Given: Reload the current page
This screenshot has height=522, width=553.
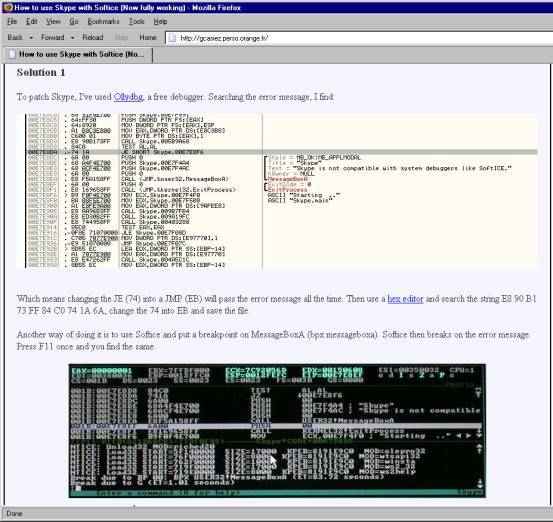Looking at the screenshot, I should [93, 37].
